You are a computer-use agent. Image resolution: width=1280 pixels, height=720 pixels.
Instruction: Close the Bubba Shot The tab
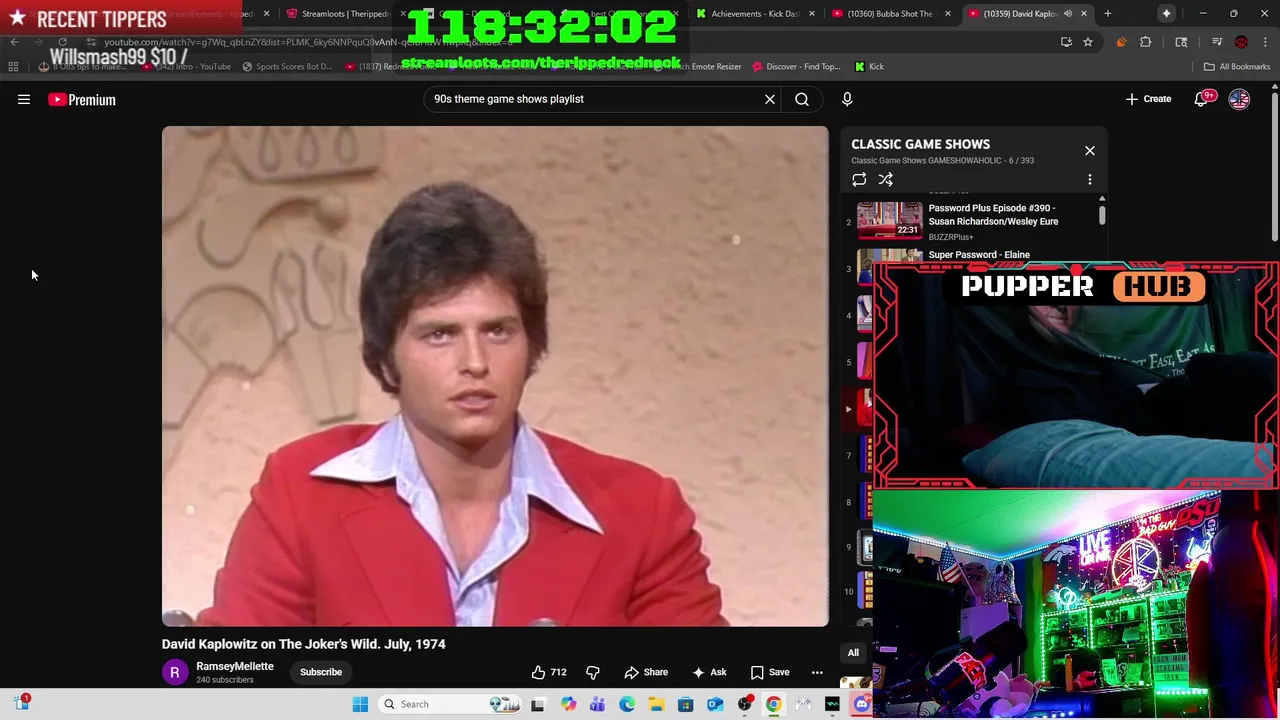[x=948, y=14]
